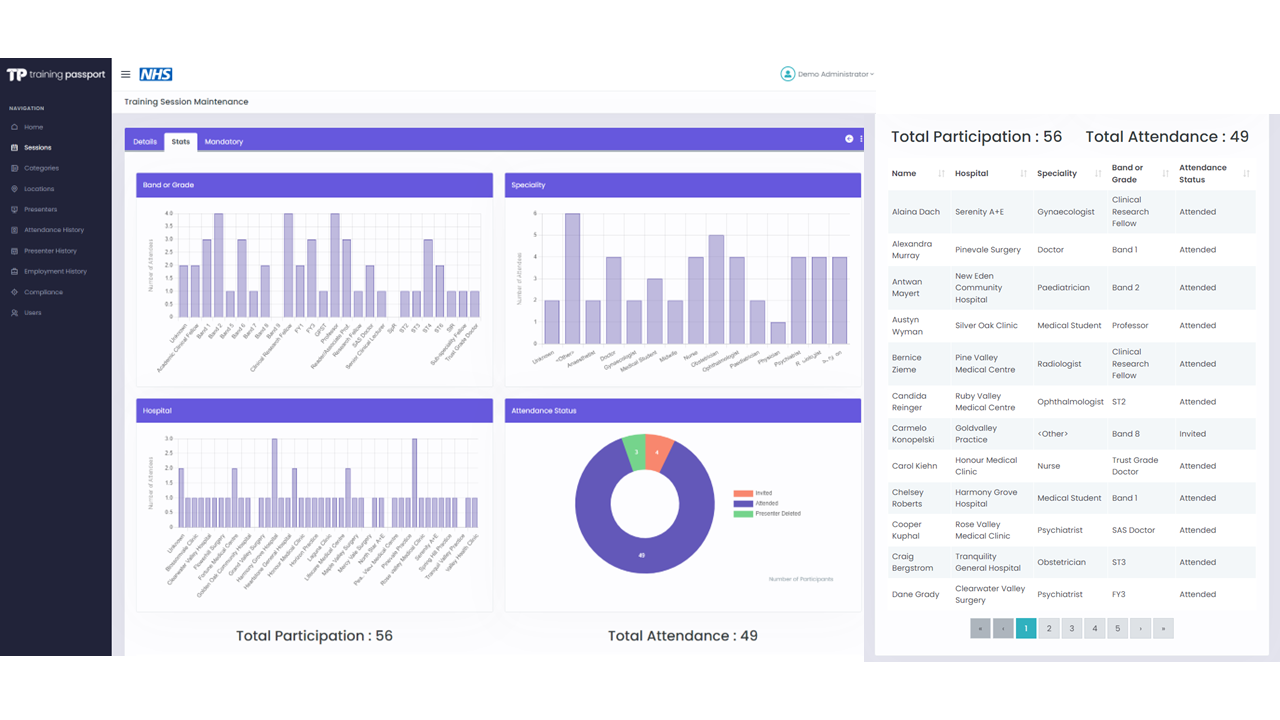This screenshot has width=1280, height=720.
Task: Switch to the Details tab
Action: click(145, 142)
